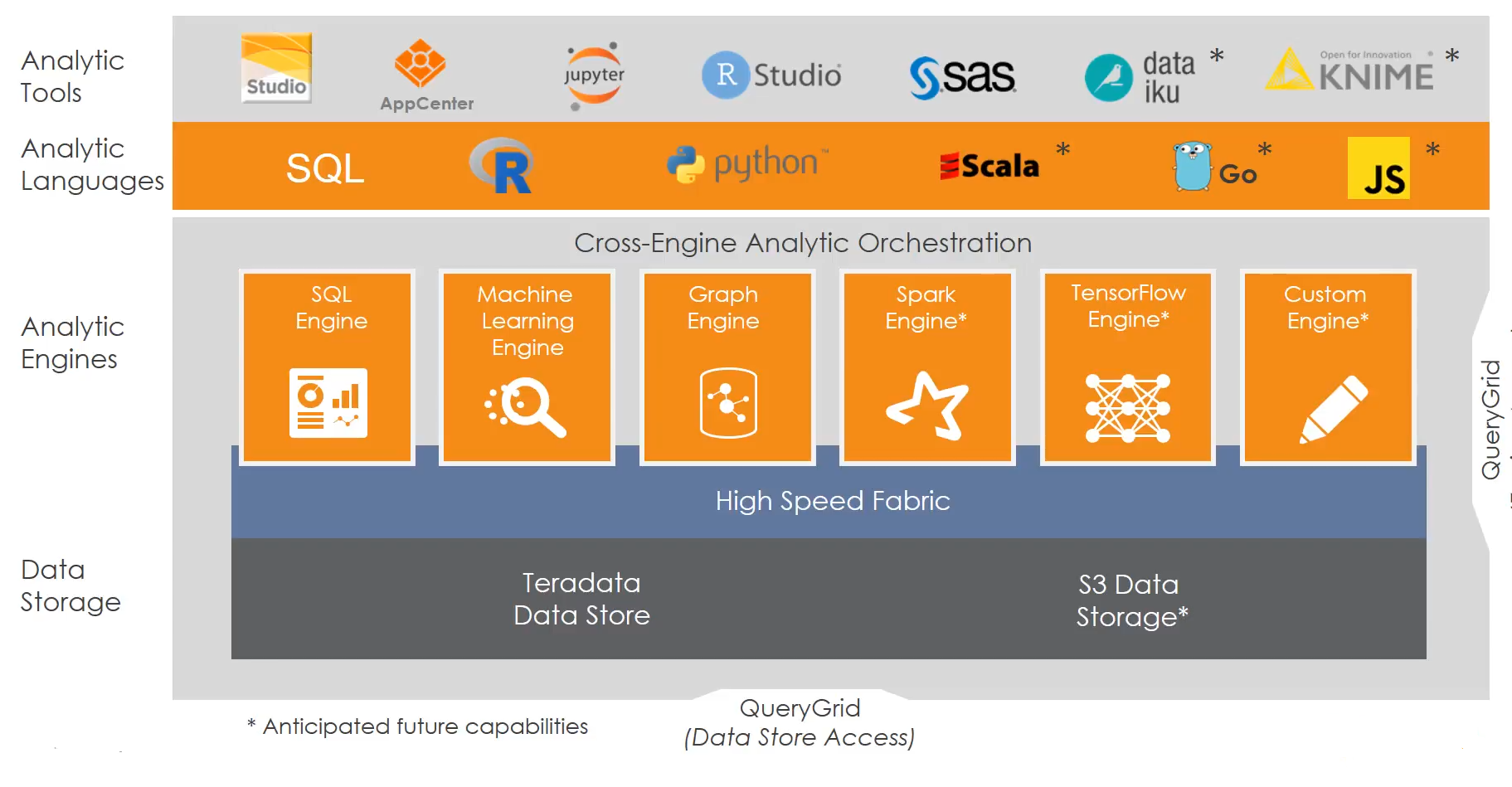1512x787 pixels.
Task: Click the yellow JS logo
Action: point(1378,168)
